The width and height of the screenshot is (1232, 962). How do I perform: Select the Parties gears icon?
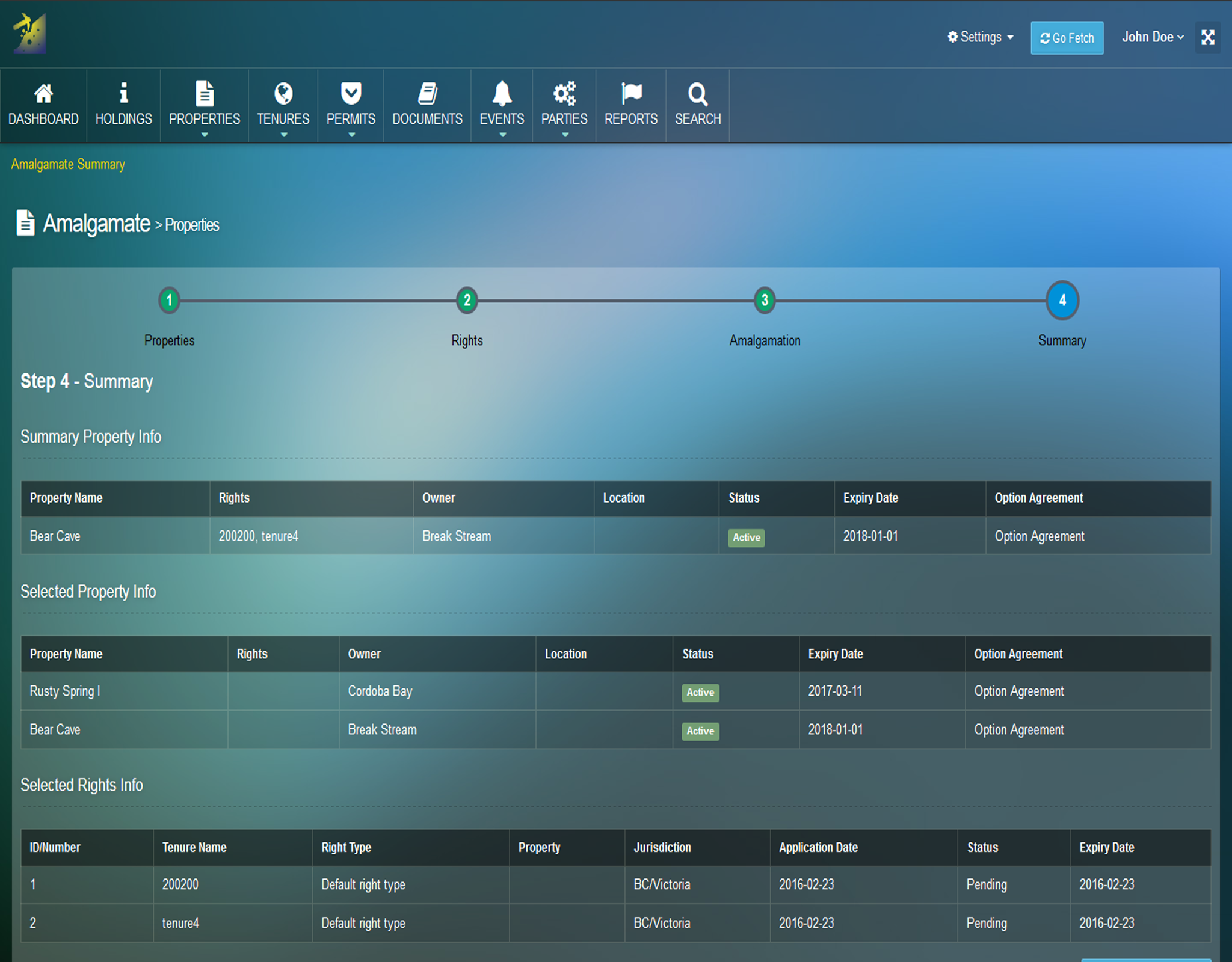564,93
